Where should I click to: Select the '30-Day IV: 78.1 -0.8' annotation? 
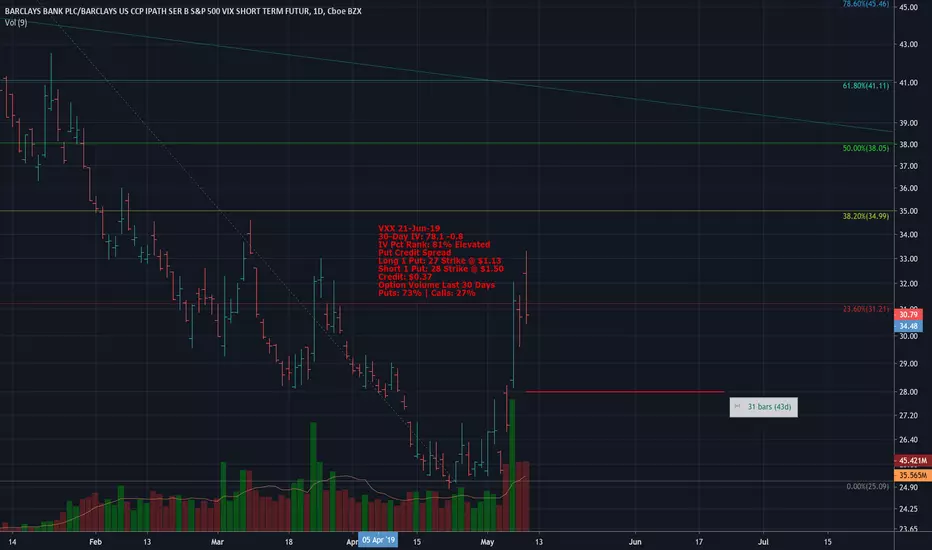pyautogui.click(x=420, y=237)
